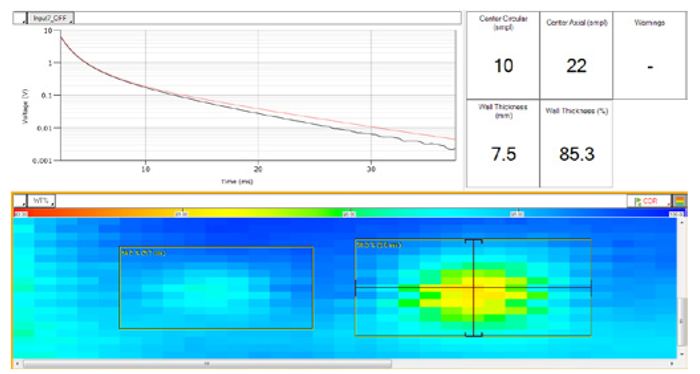Select the Warnings dash value
700x374 pixels.
(650, 67)
